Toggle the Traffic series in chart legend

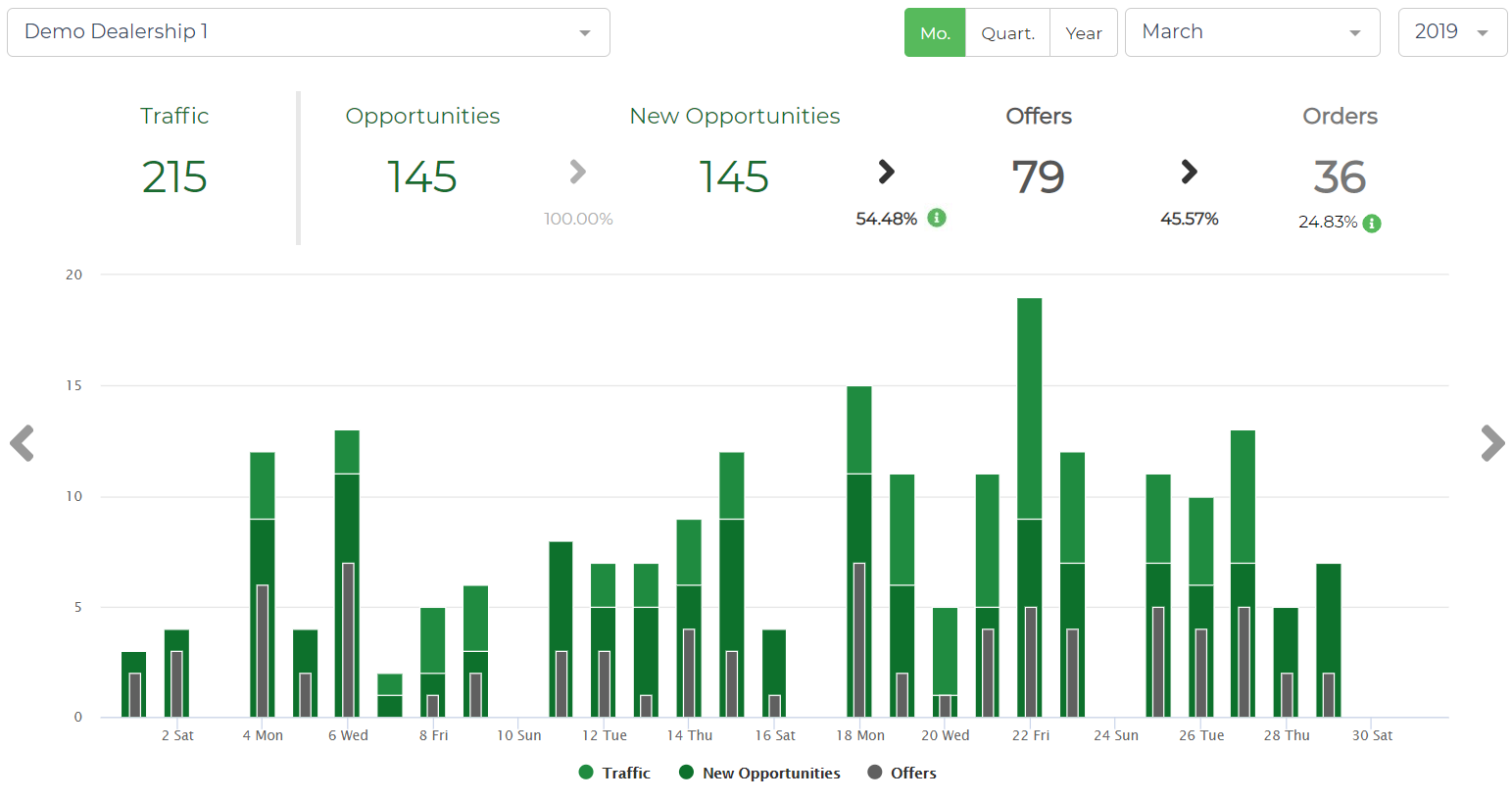pos(614,773)
